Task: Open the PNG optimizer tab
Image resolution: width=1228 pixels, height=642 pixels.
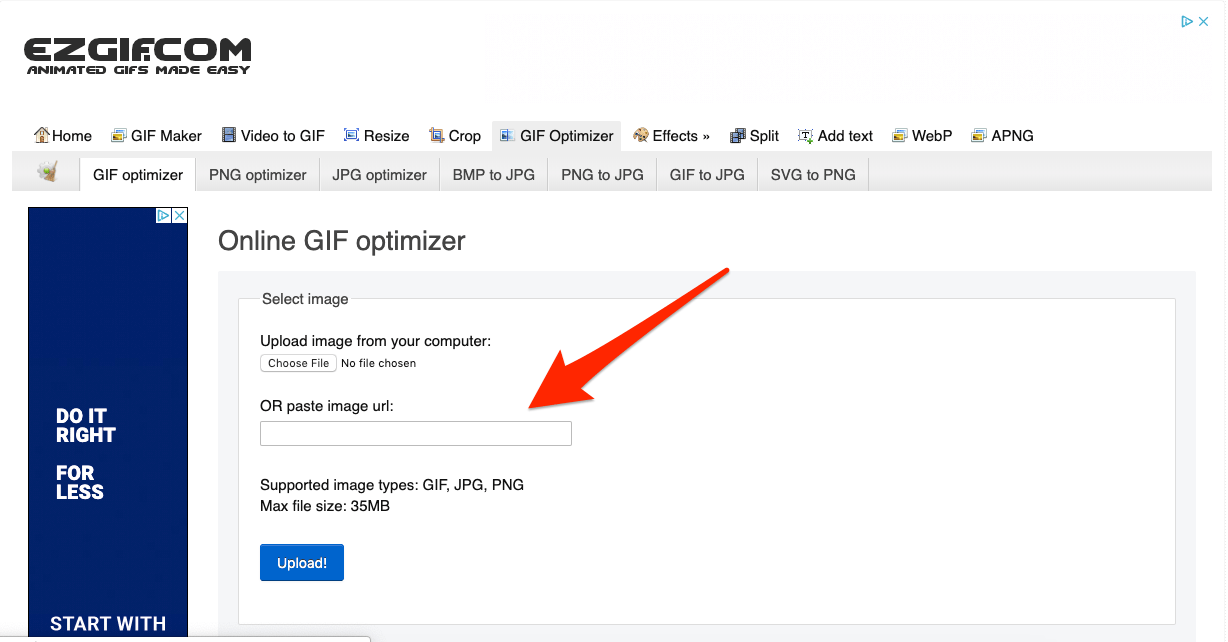Action: click(258, 175)
